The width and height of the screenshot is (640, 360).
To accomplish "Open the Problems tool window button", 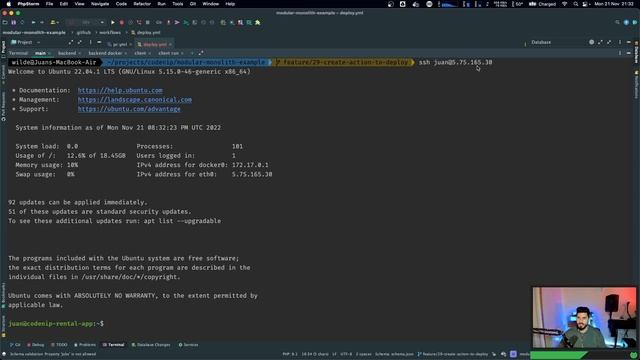I will [x=85, y=345].
